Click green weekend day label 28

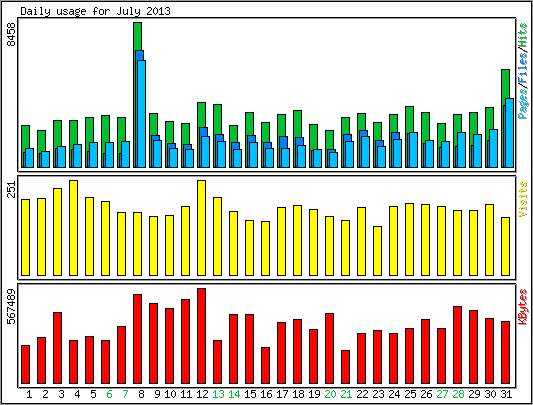click(458, 394)
